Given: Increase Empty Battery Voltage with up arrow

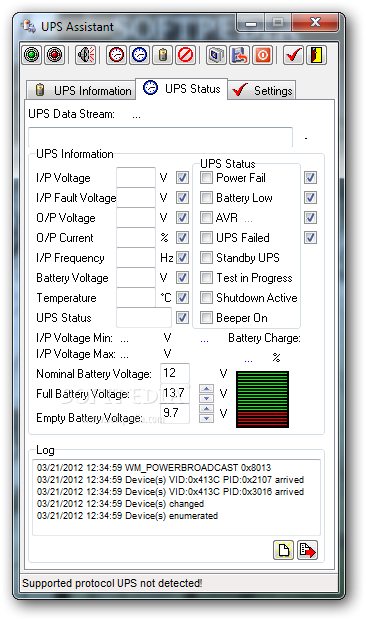Looking at the screenshot, I should tap(206, 408).
